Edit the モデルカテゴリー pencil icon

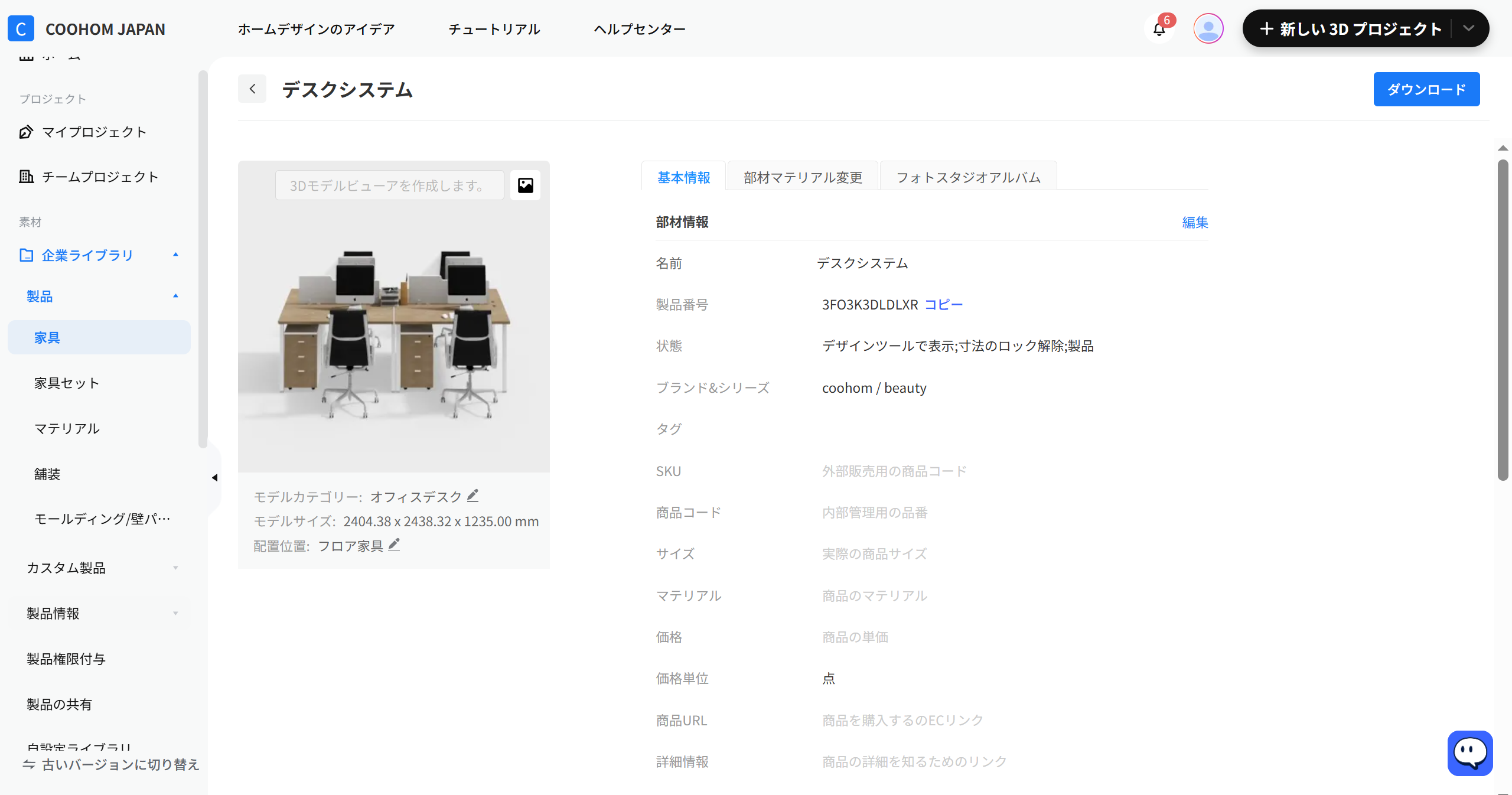pos(472,496)
